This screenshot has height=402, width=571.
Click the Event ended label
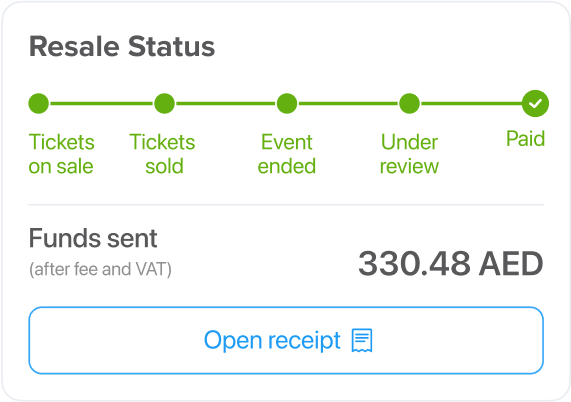[287, 154]
